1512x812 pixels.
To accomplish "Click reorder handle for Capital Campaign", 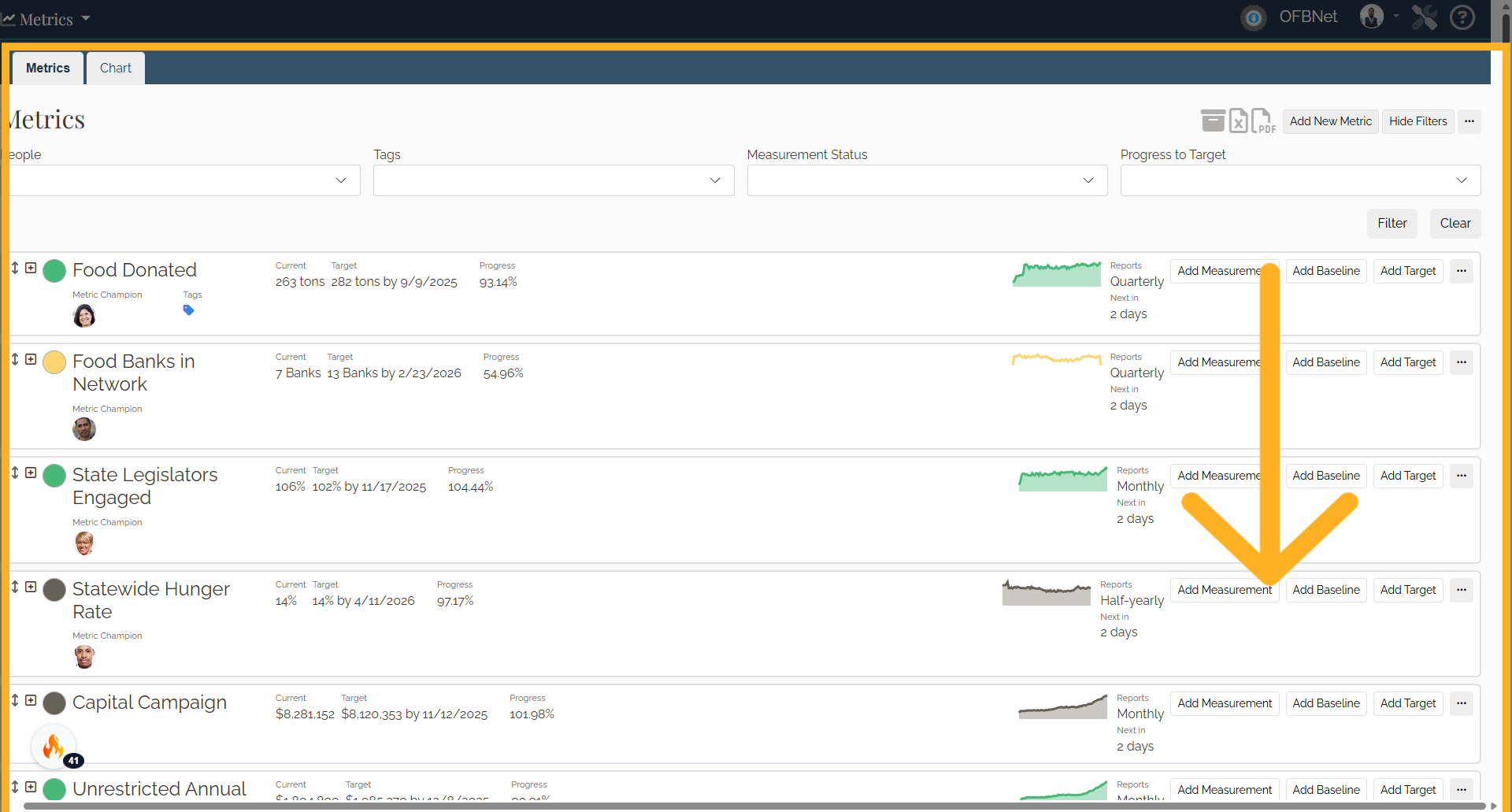I will [15, 700].
